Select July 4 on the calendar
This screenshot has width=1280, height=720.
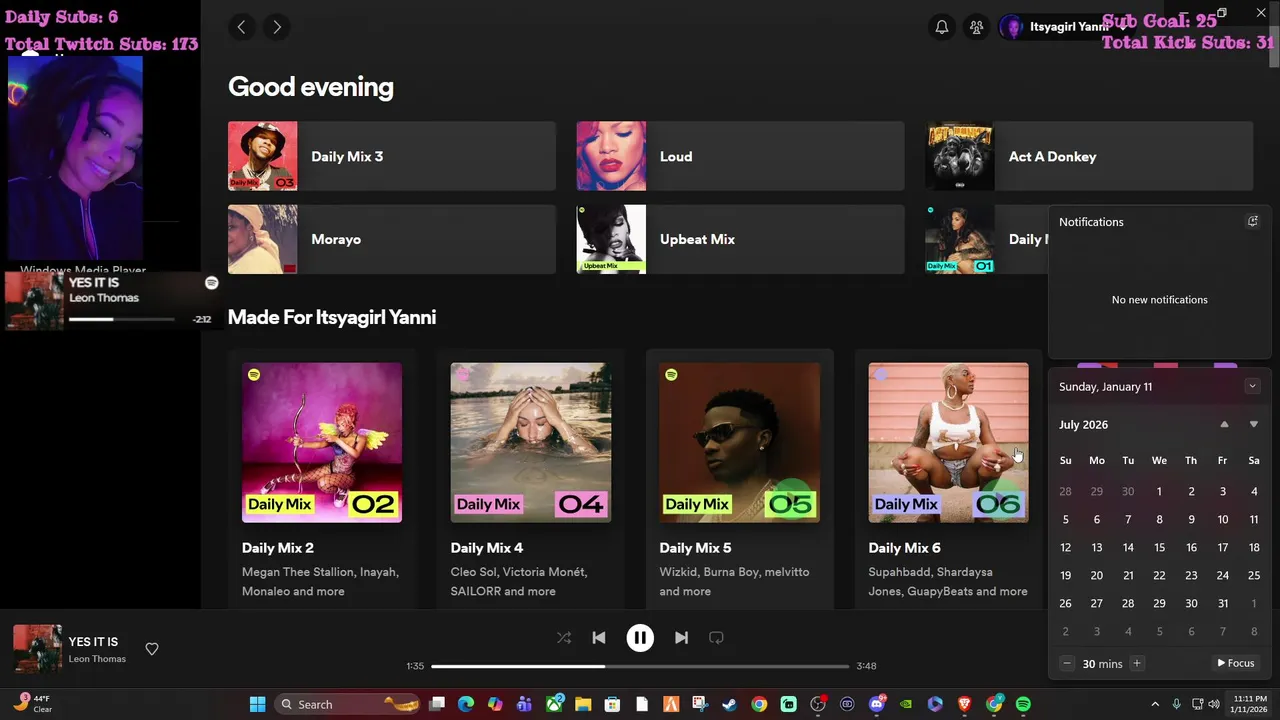coord(1254,492)
